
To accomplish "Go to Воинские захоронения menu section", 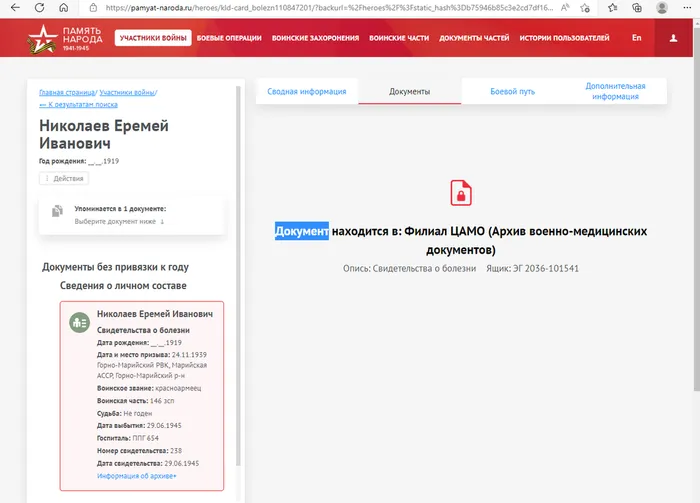I will [x=315, y=38].
